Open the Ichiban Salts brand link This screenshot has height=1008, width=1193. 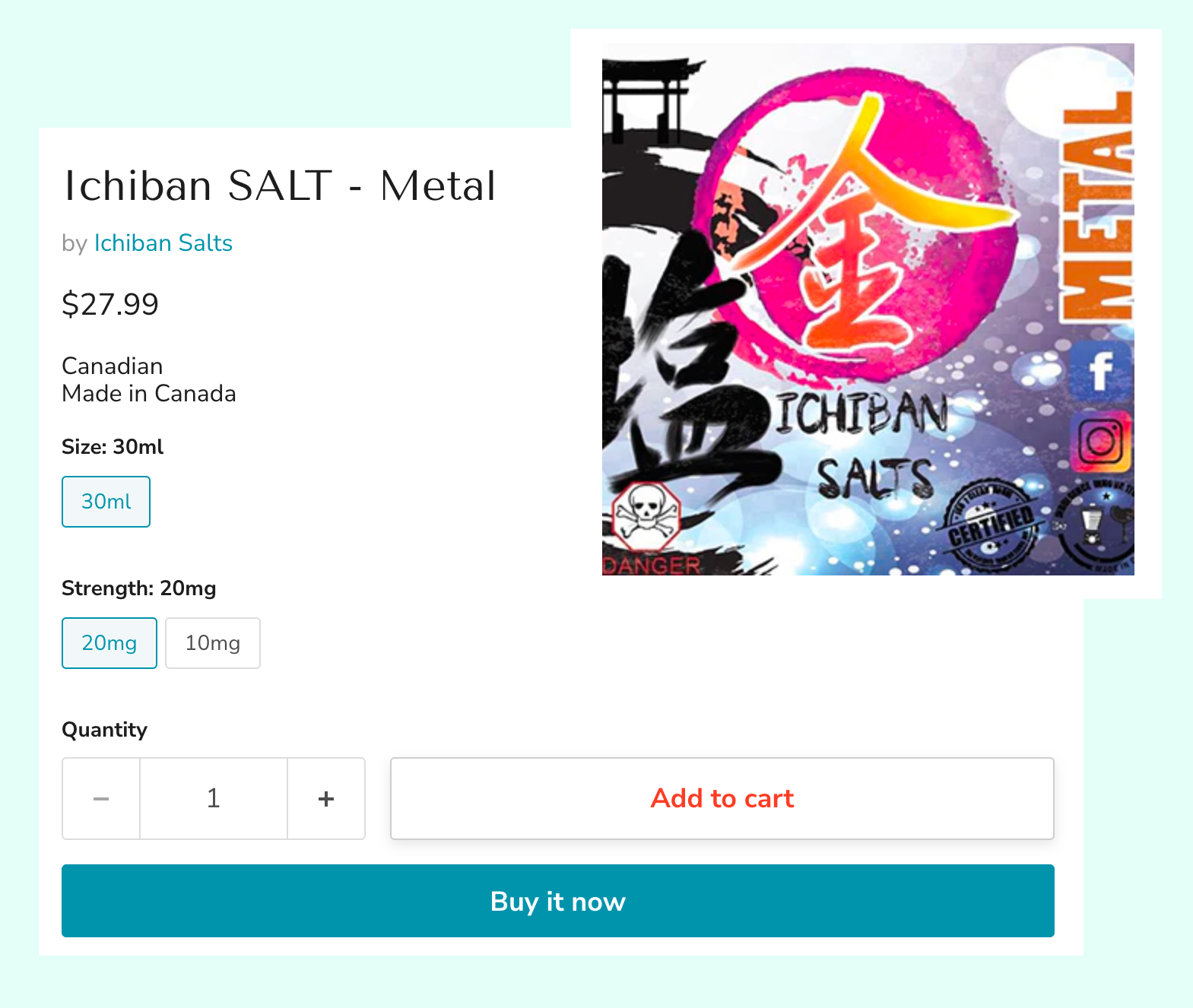(x=163, y=243)
